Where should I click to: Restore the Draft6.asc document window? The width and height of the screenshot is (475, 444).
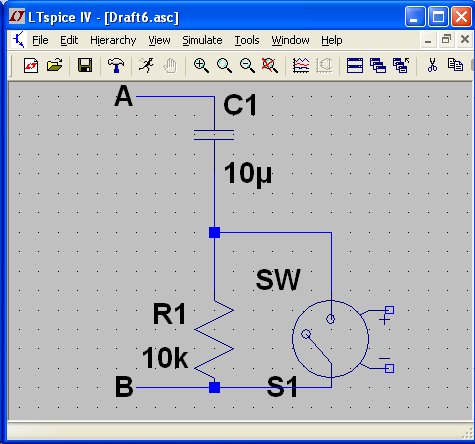(x=446, y=40)
